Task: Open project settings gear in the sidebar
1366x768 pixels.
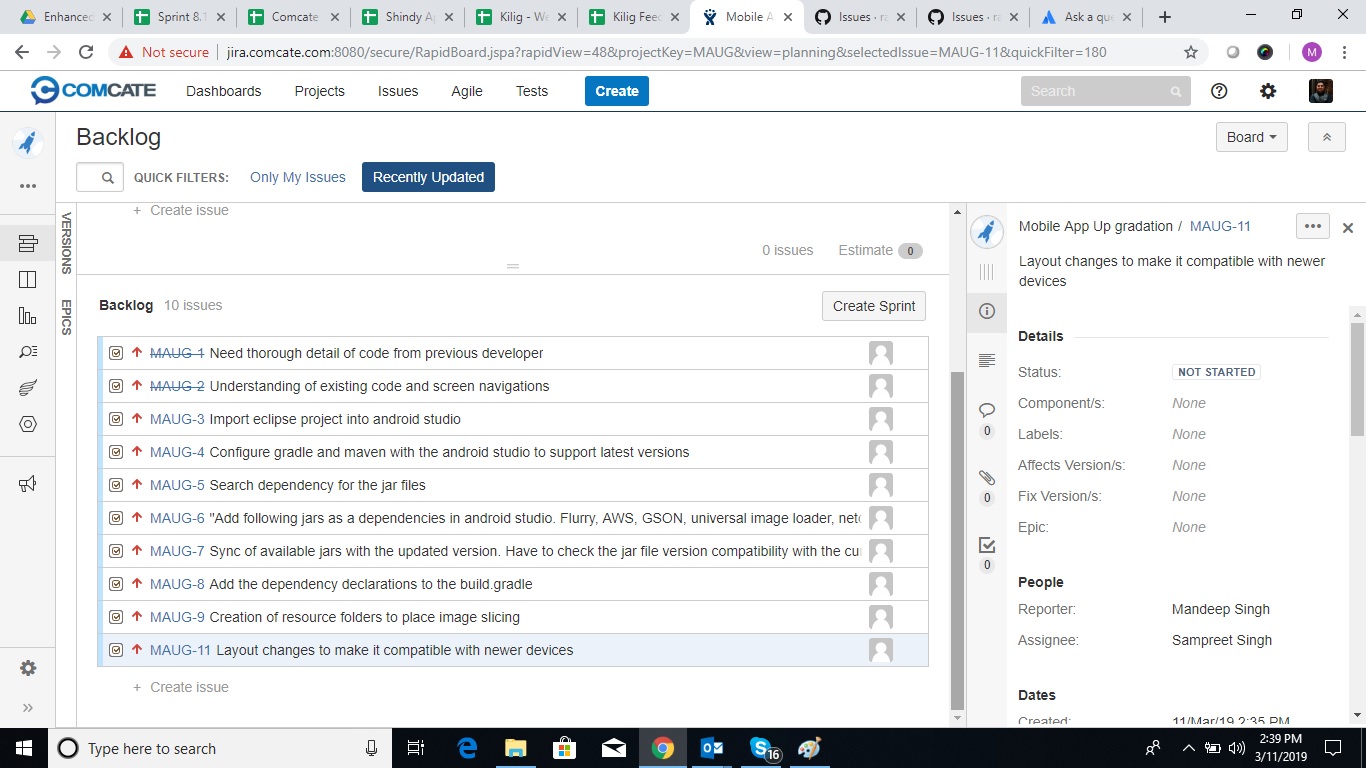Action: 28,668
